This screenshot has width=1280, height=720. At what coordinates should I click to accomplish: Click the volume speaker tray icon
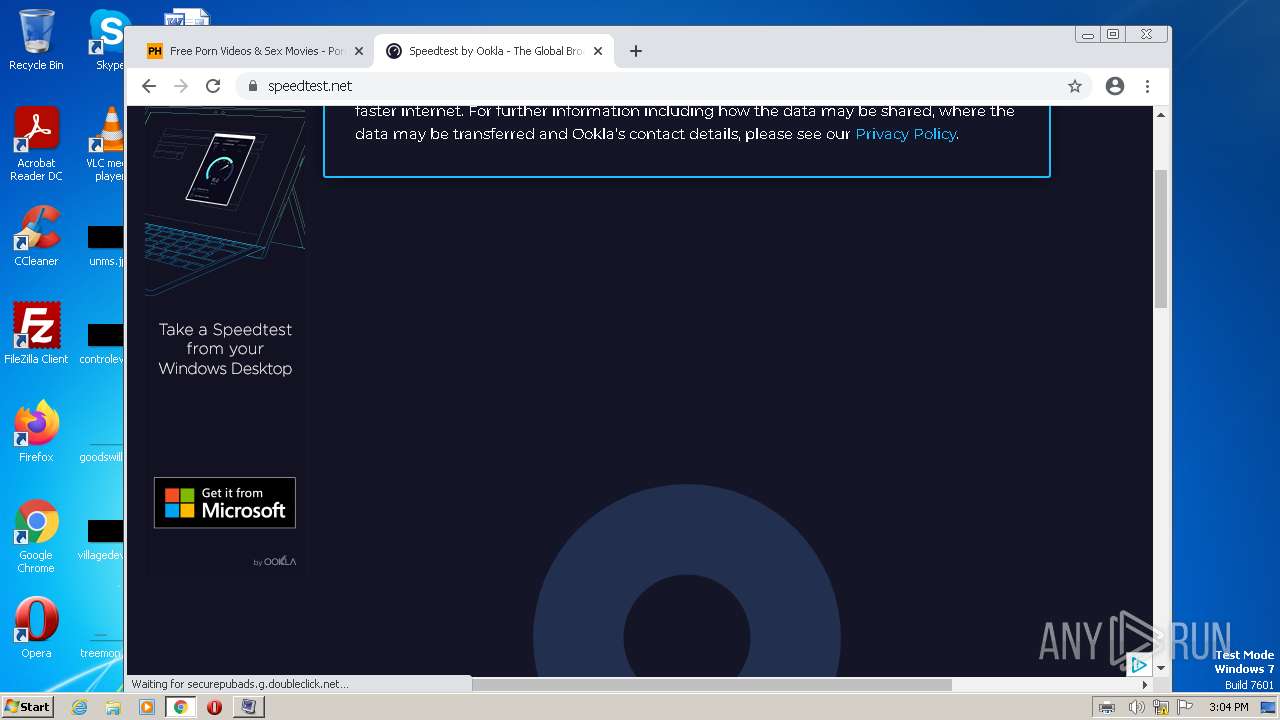[1136, 707]
